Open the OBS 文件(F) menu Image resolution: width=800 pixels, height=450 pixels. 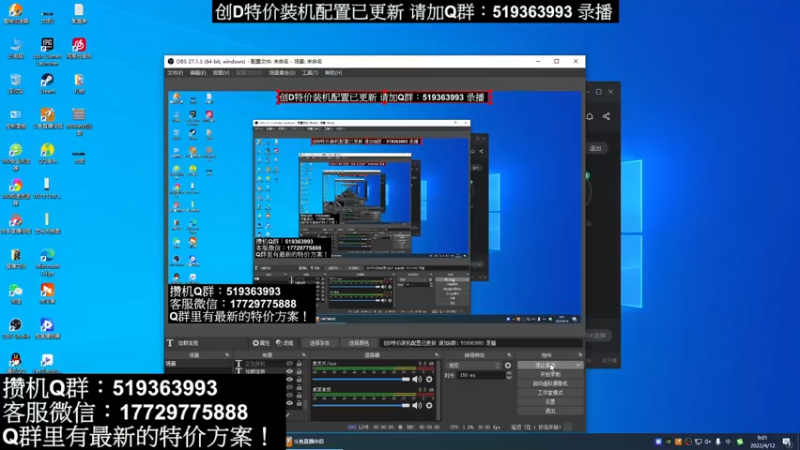pyautogui.click(x=175, y=73)
